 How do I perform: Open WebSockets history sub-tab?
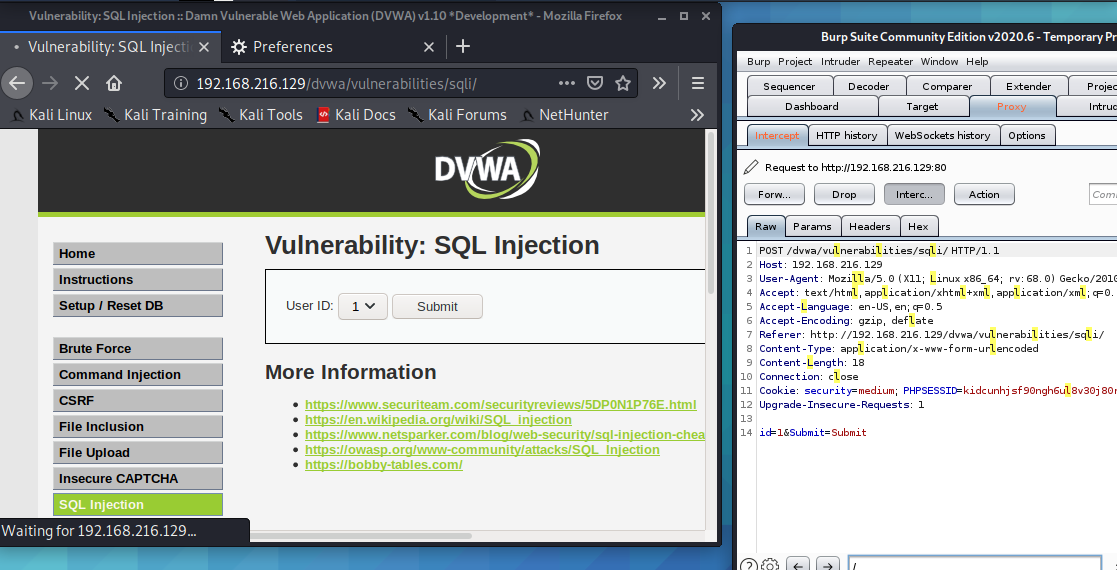click(942, 135)
